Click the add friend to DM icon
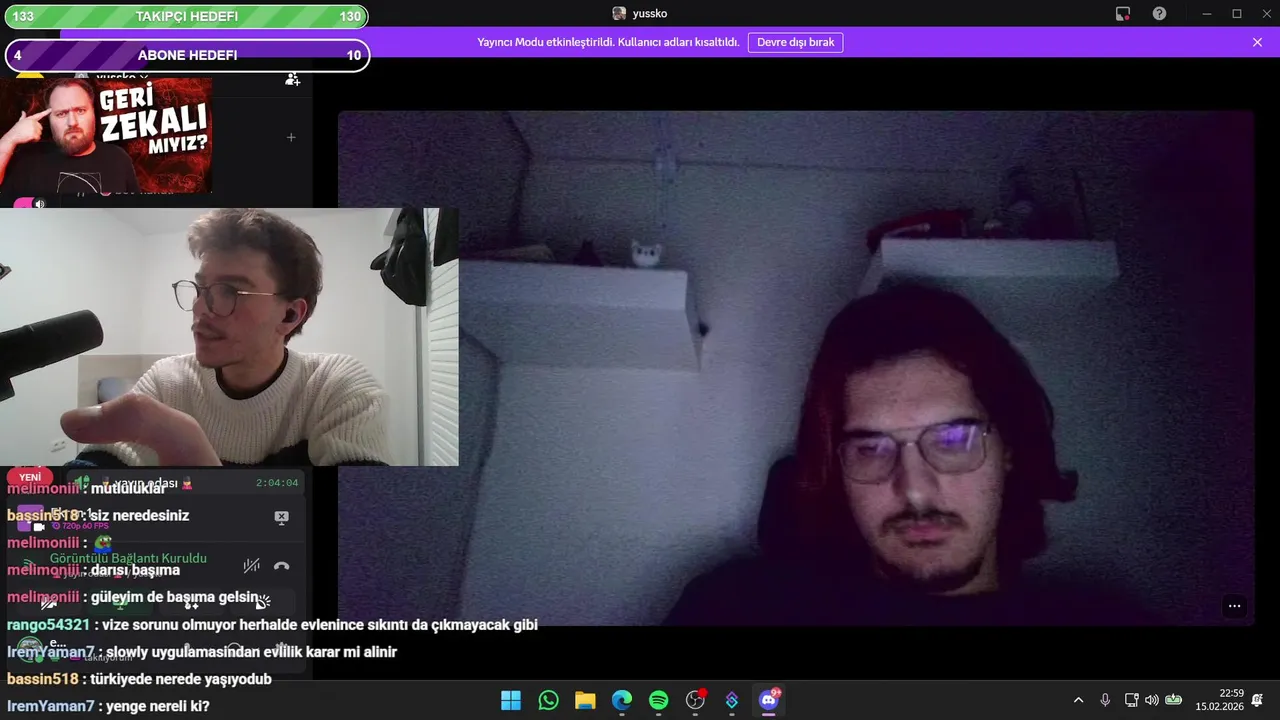The image size is (1280, 720). [292, 79]
